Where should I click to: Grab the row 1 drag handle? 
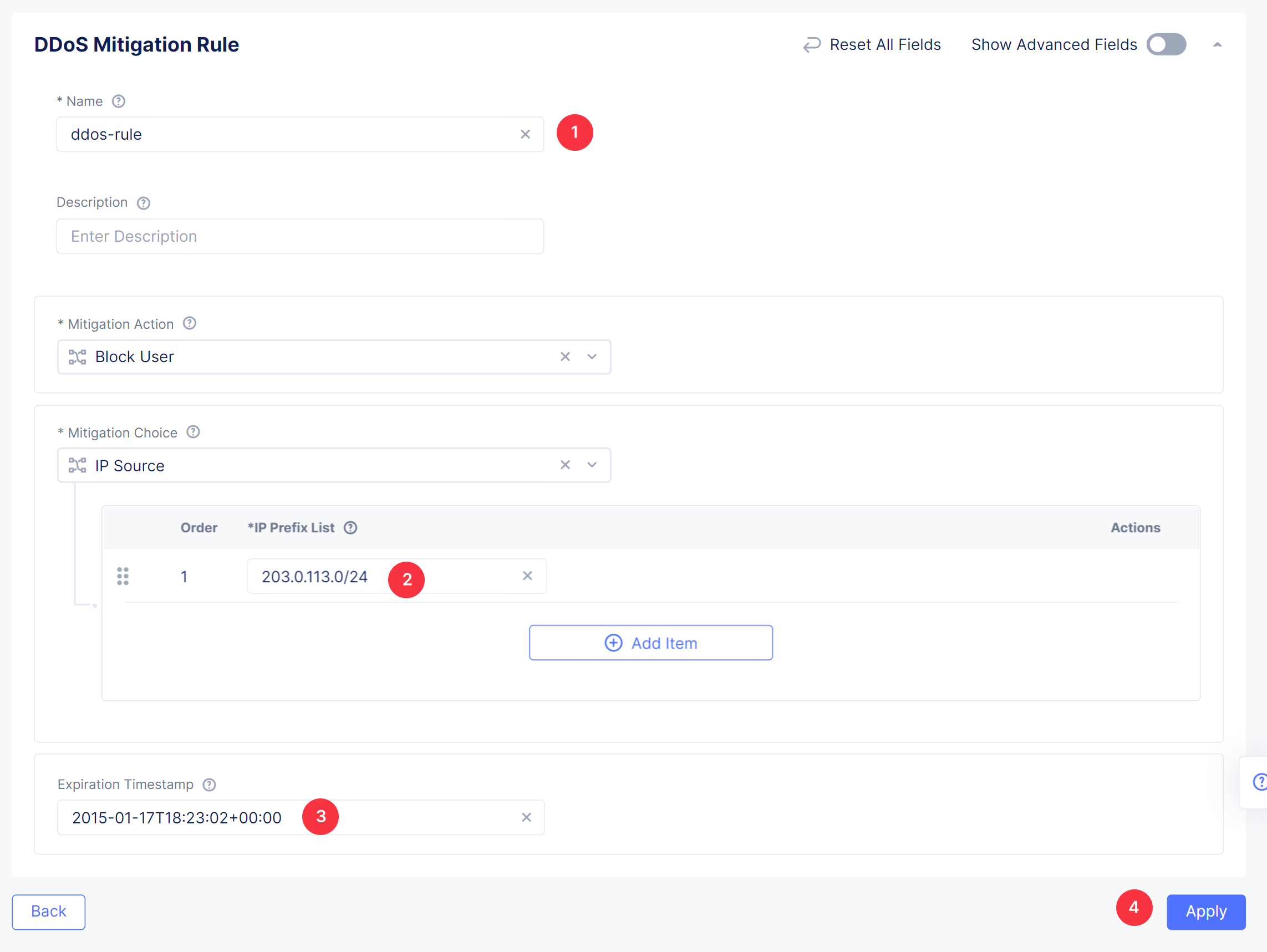pyautogui.click(x=123, y=576)
